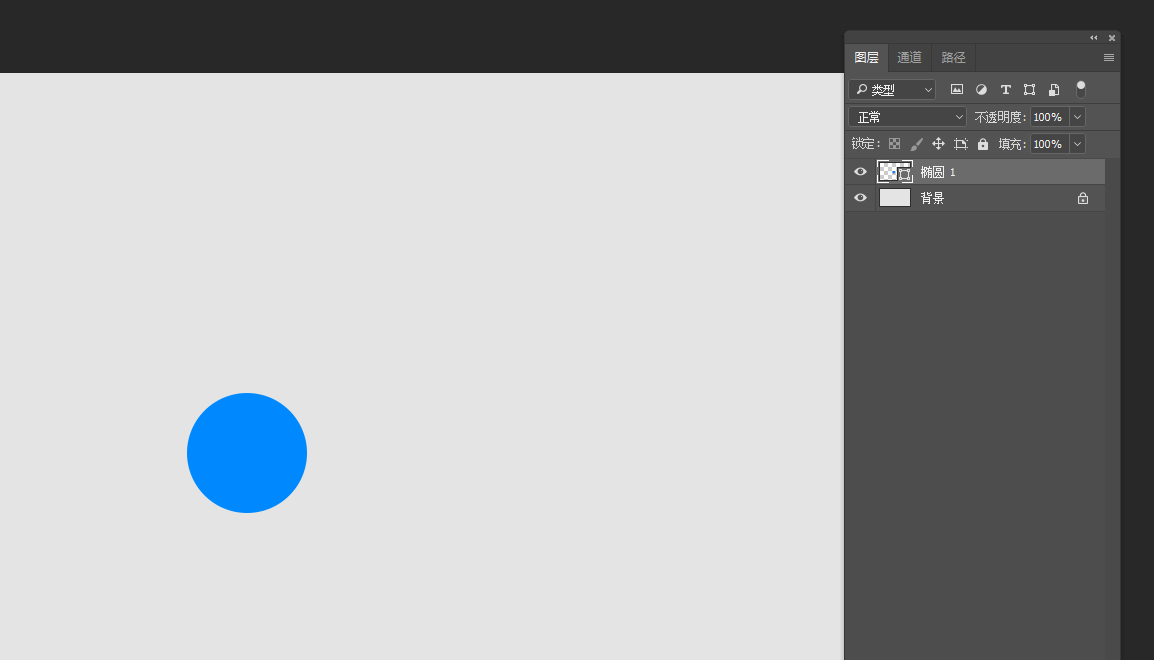Collapse the panel with double arrows

coord(1094,38)
